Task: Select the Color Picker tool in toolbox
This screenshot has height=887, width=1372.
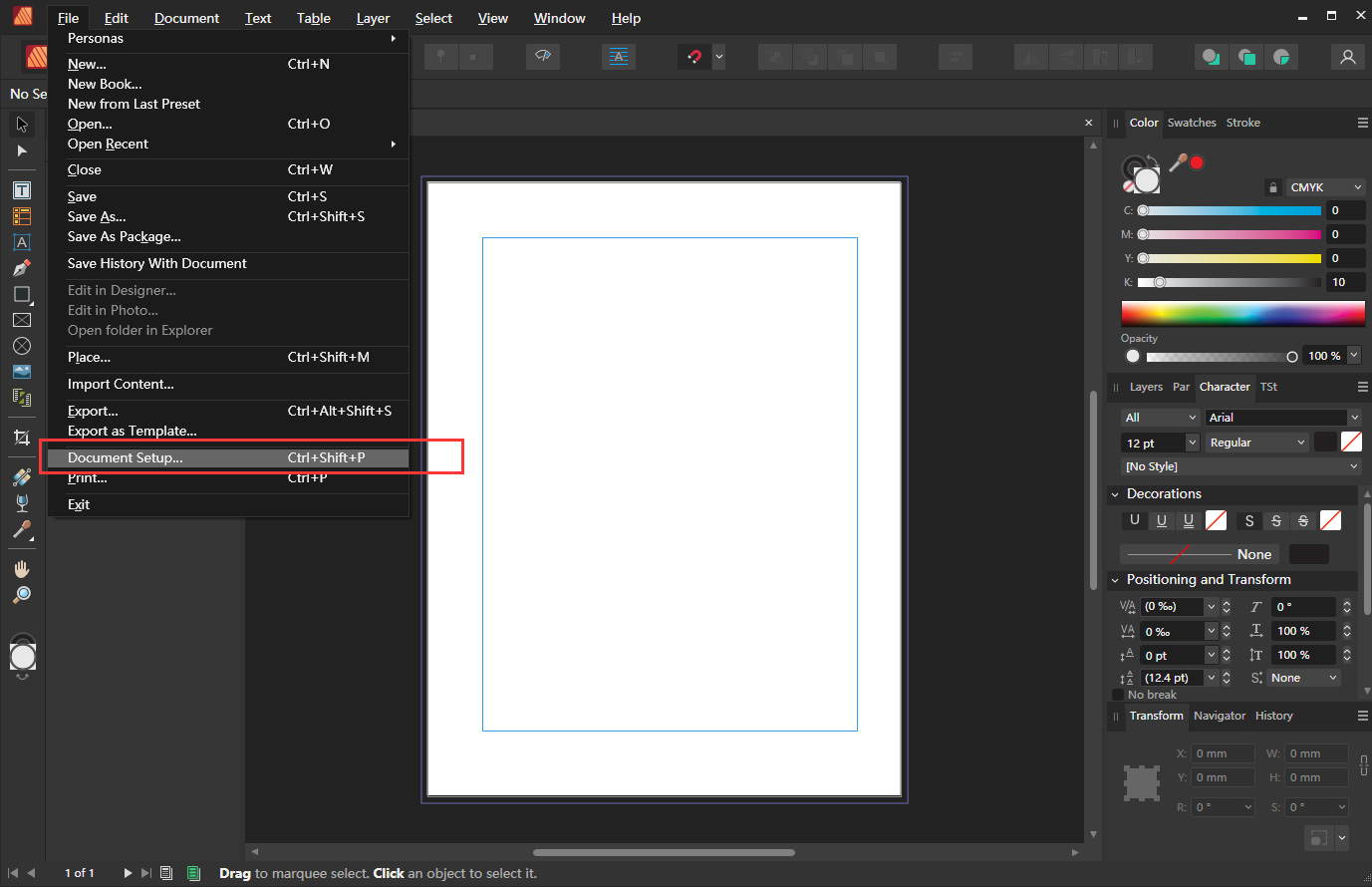Action: click(22, 529)
